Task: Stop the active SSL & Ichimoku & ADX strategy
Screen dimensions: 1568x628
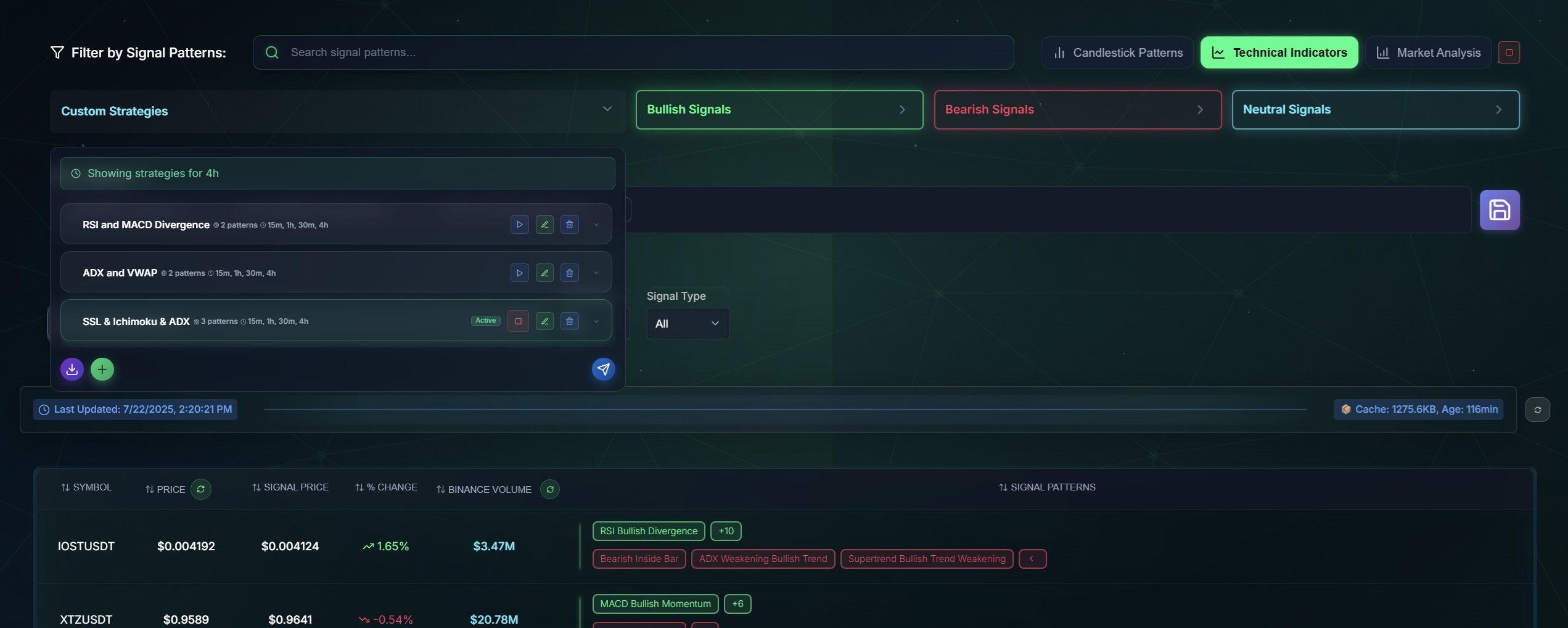Action: point(518,321)
